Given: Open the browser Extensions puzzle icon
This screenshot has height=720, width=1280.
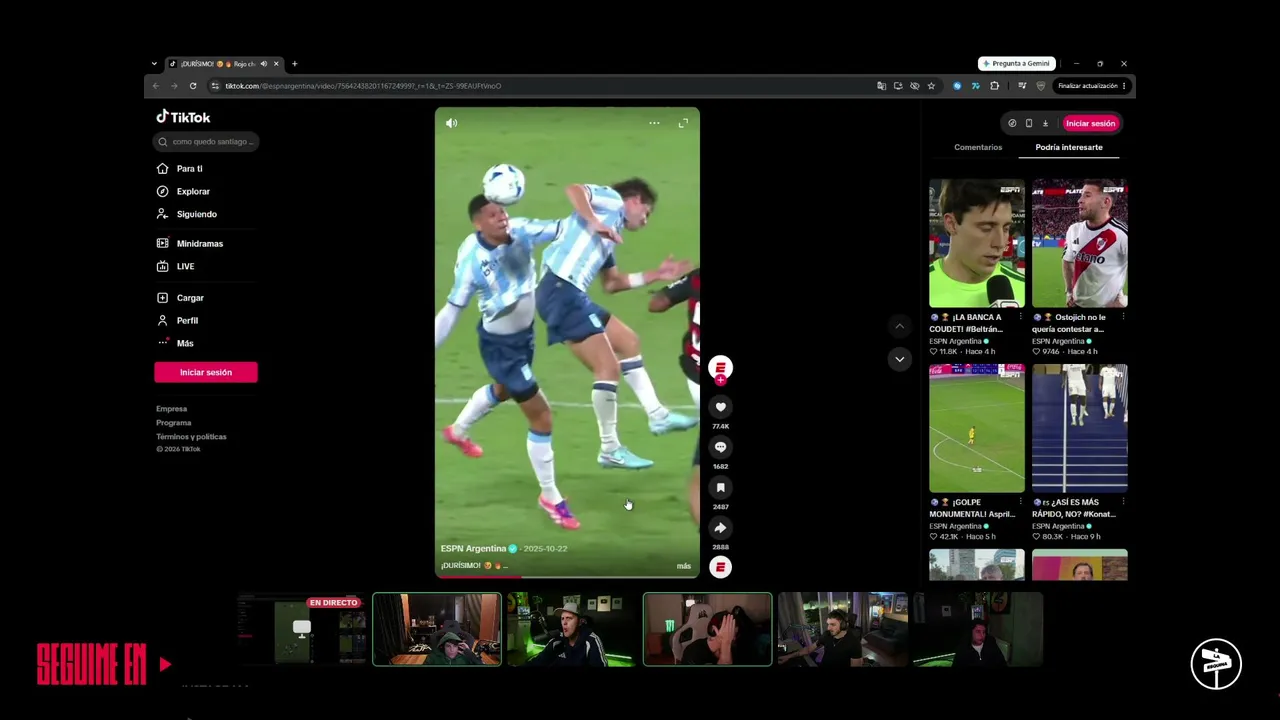Looking at the screenshot, I should click(994, 86).
